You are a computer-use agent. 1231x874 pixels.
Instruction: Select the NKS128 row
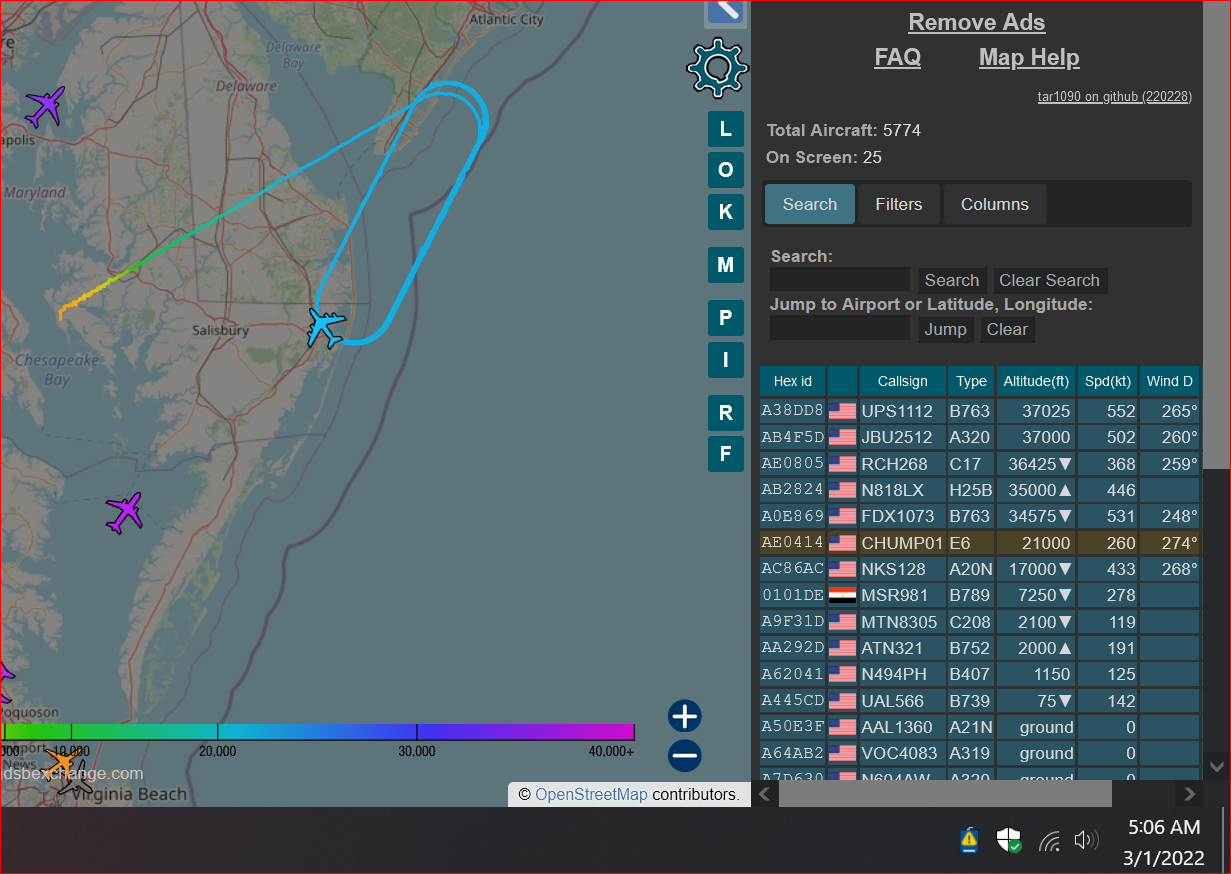coord(980,569)
